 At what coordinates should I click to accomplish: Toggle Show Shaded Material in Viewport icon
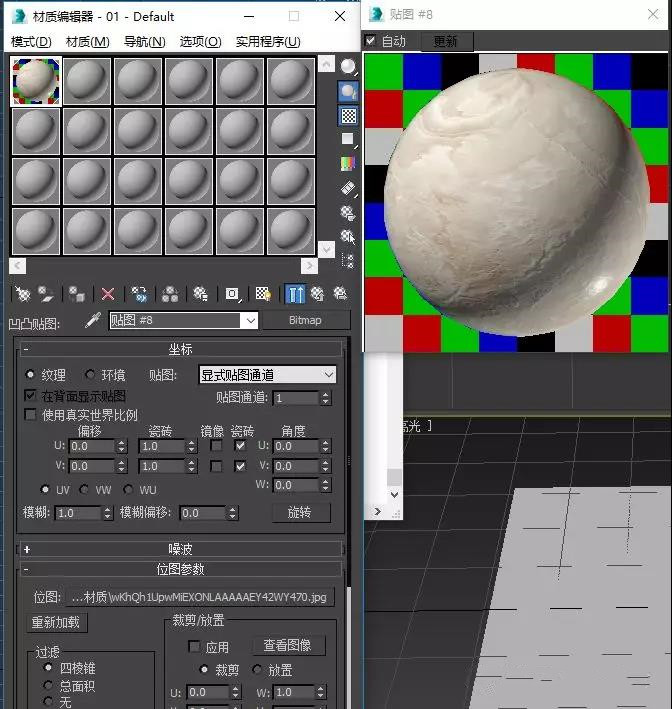263,294
